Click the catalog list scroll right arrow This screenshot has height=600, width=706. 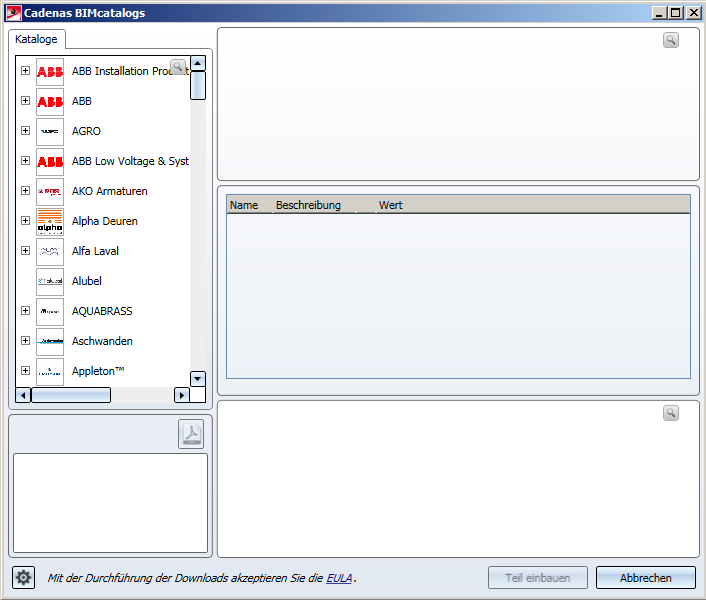pos(181,395)
